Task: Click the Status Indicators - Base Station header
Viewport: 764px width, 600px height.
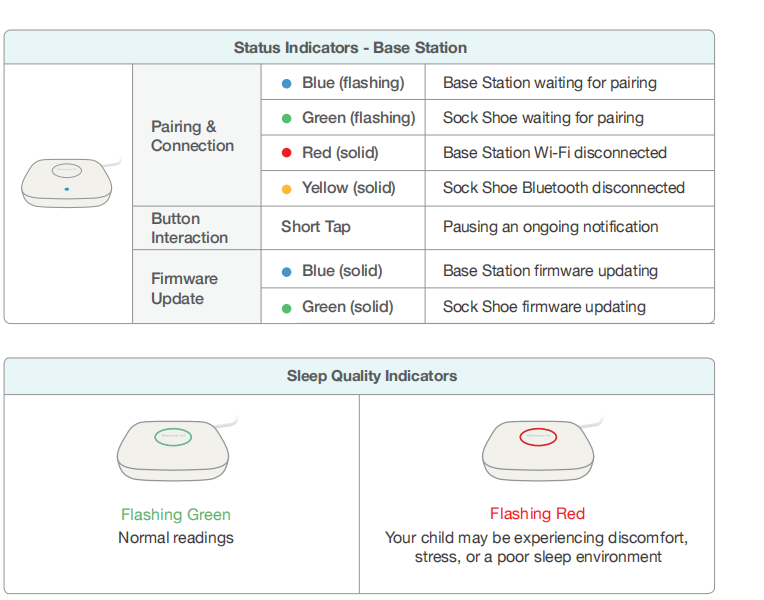Action: [x=350, y=47]
